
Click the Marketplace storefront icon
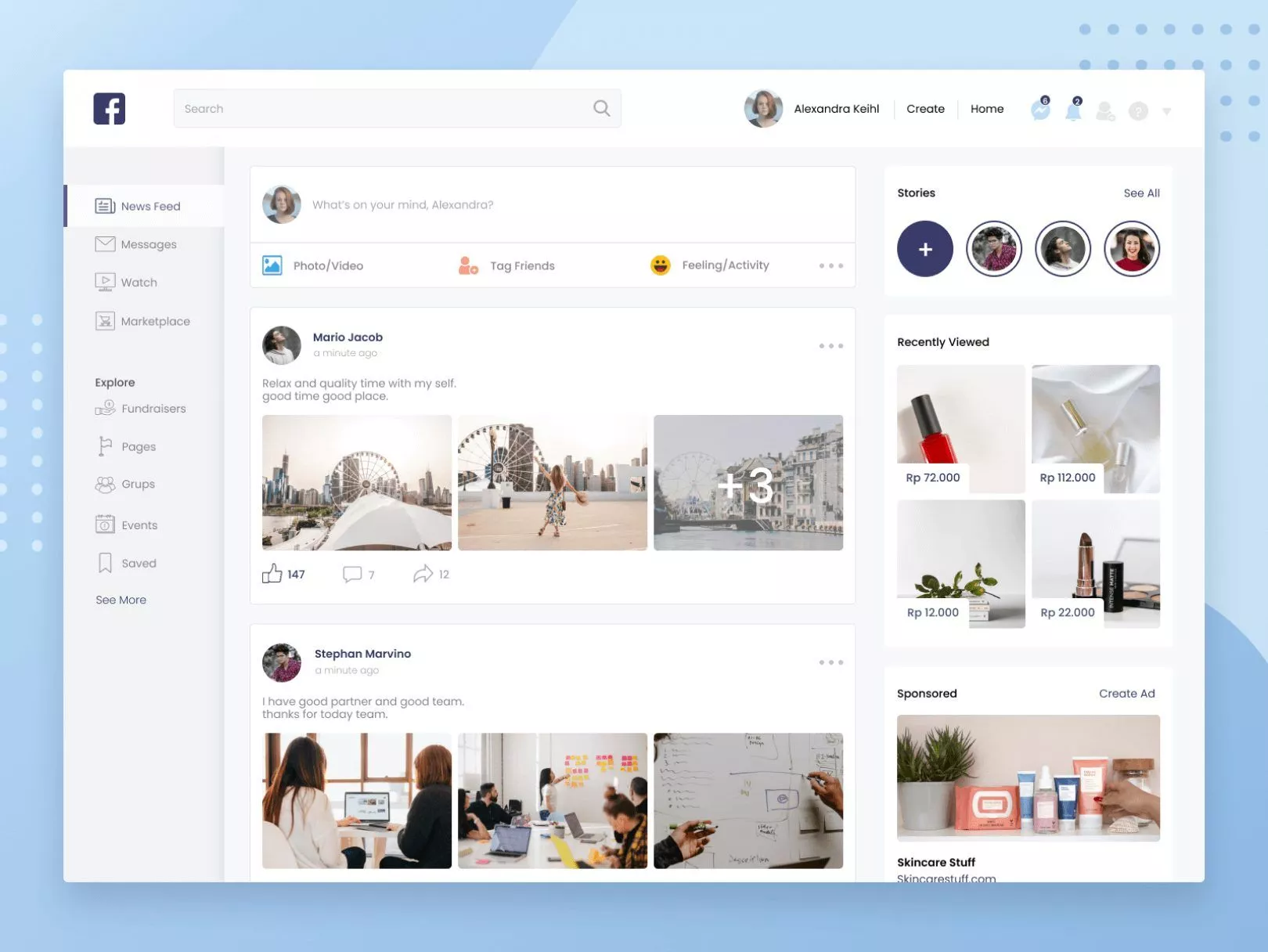tap(105, 321)
